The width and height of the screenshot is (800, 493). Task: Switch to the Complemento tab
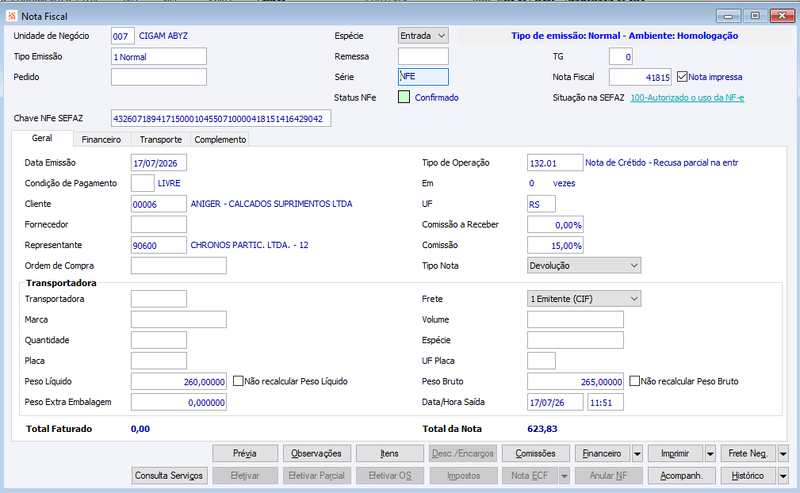[x=220, y=139]
